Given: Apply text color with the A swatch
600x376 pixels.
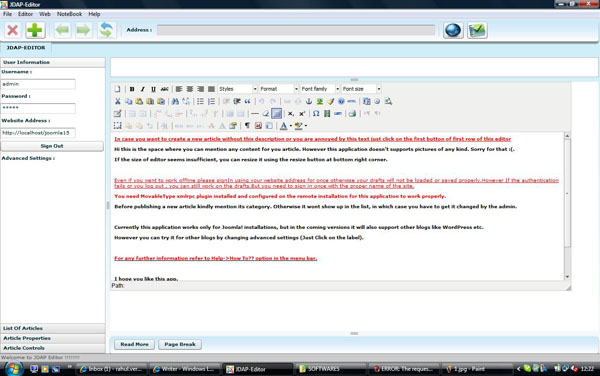Looking at the screenshot, I should pyautogui.click(x=284, y=126).
